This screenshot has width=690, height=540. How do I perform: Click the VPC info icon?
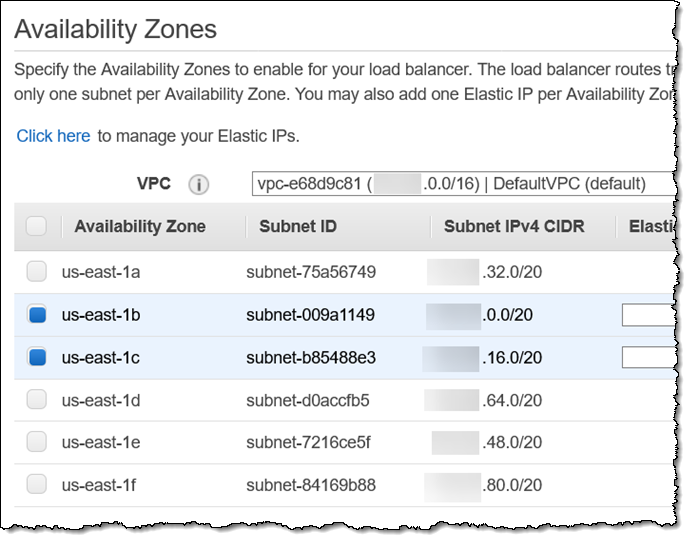coord(198,185)
